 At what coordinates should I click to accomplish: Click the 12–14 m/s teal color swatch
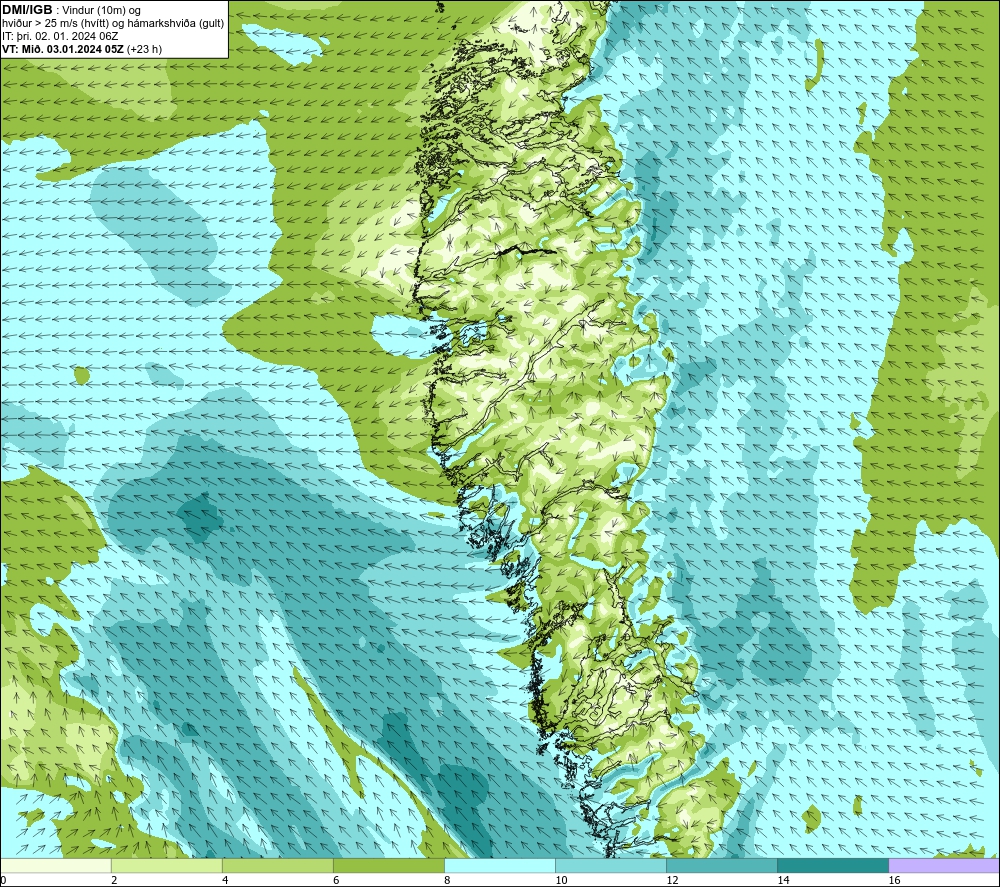coord(721,865)
